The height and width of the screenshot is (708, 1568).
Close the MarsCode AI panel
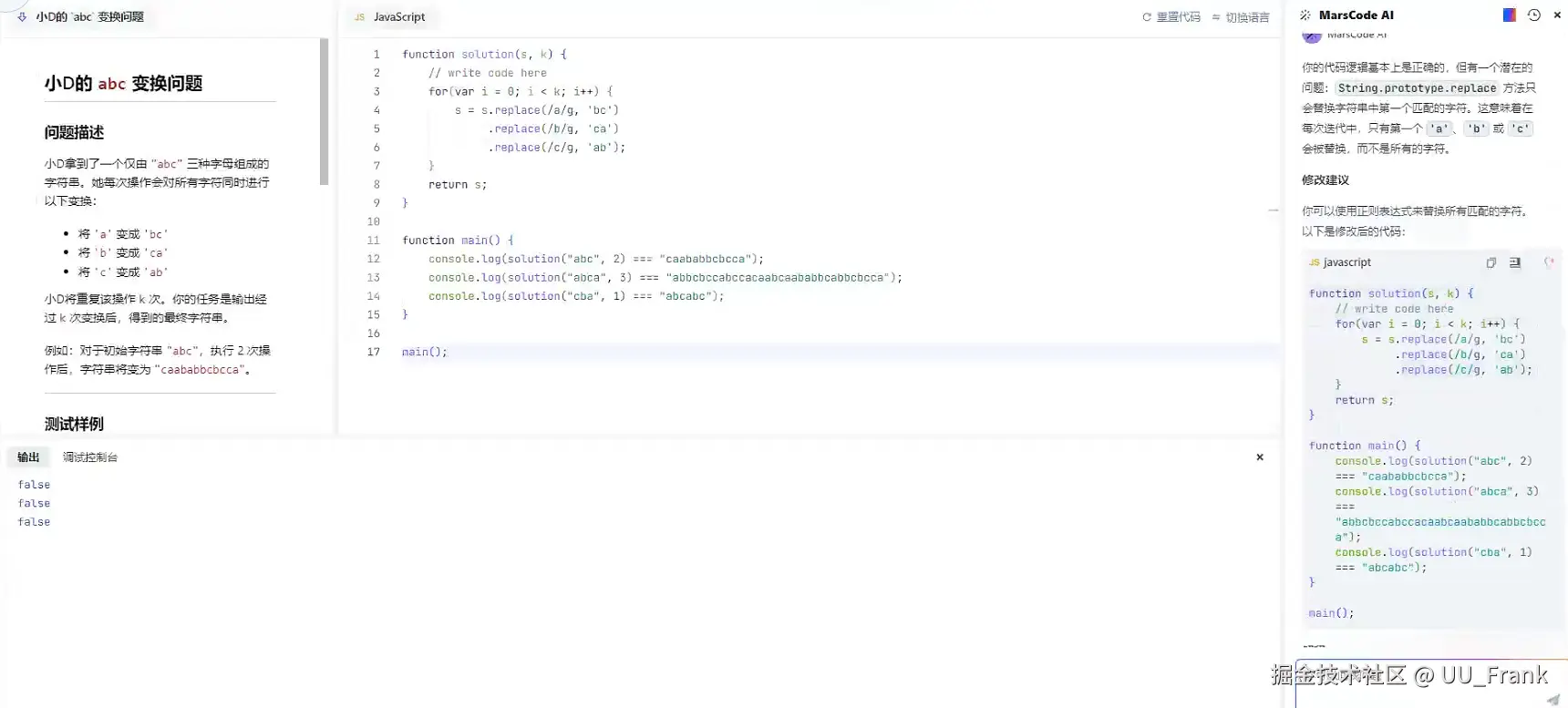[1557, 15]
